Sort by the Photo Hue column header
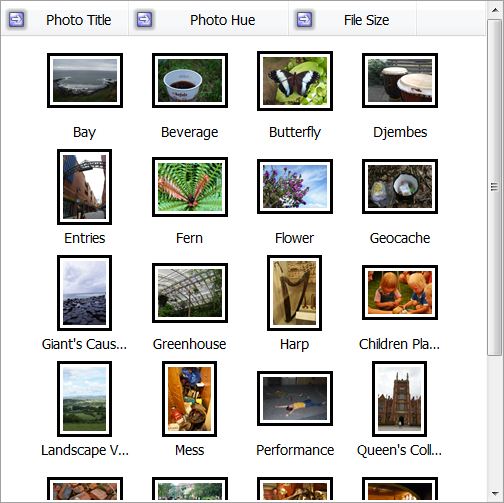 [x=222, y=20]
